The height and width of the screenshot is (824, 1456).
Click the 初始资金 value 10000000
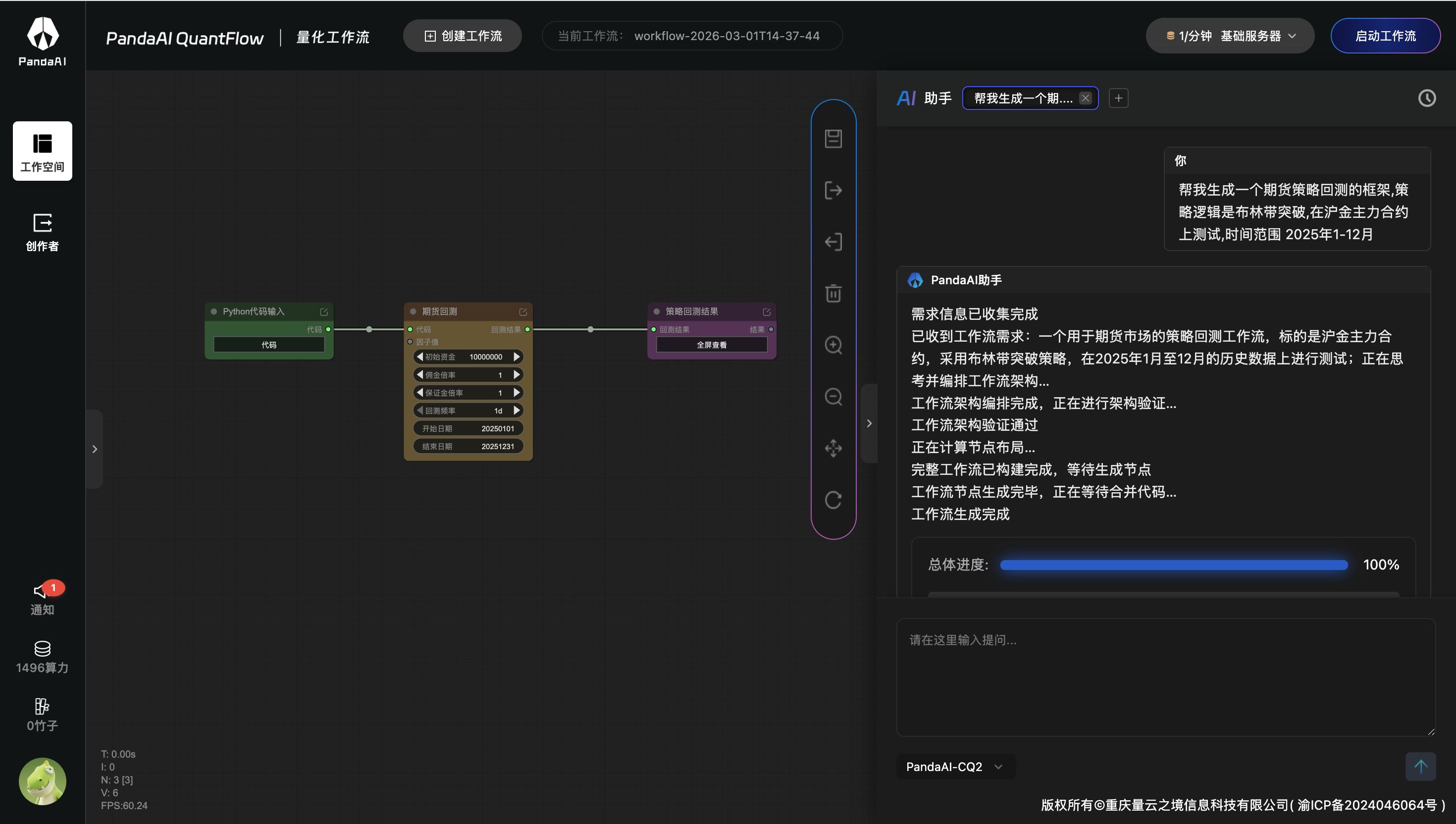click(x=485, y=357)
